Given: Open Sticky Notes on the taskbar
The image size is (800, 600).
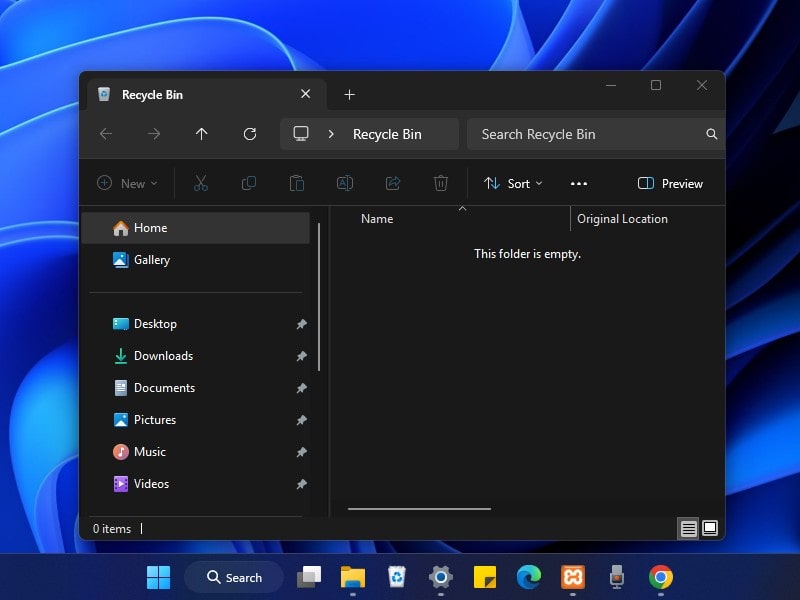Looking at the screenshot, I should (x=485, y=577).
